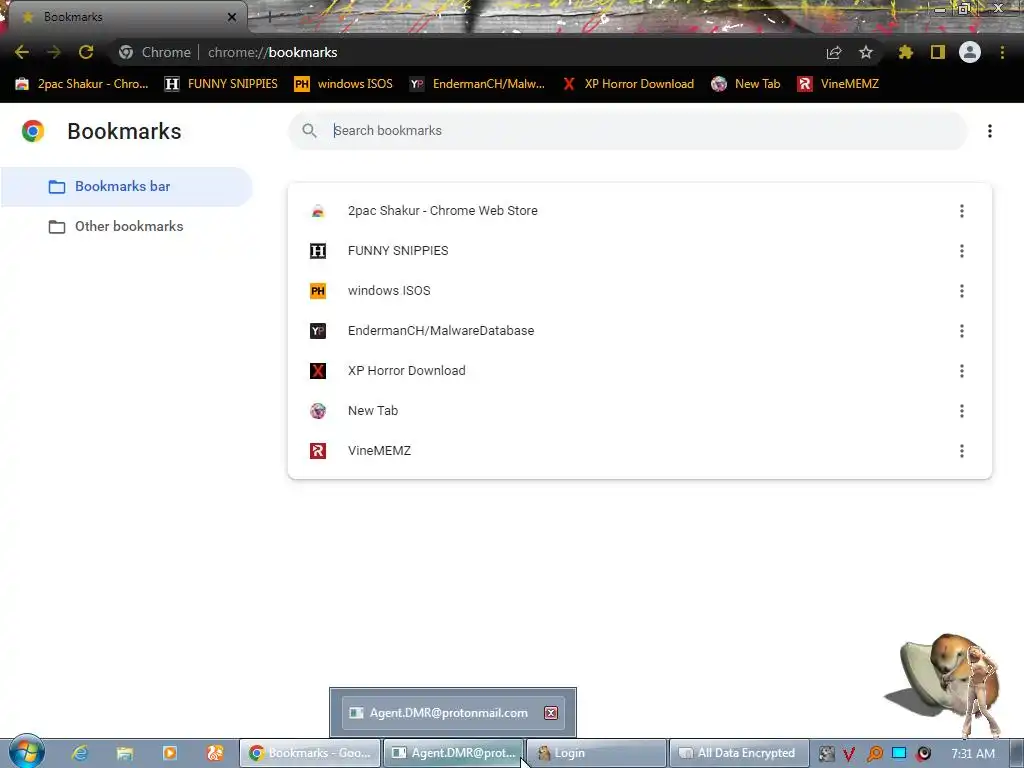Select the VineMEMZ list entry
The image size is (1024, 768).
point(639,451)
